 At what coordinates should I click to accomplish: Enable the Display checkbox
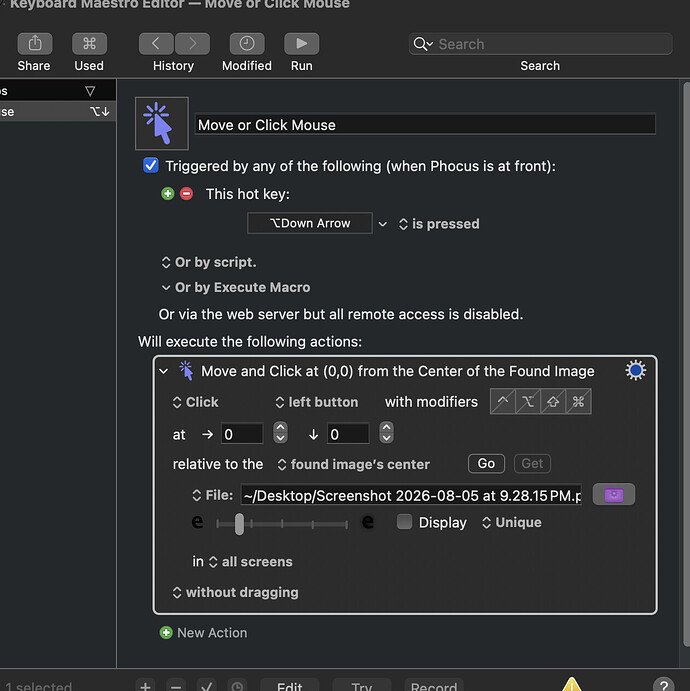tap(404, 522)
